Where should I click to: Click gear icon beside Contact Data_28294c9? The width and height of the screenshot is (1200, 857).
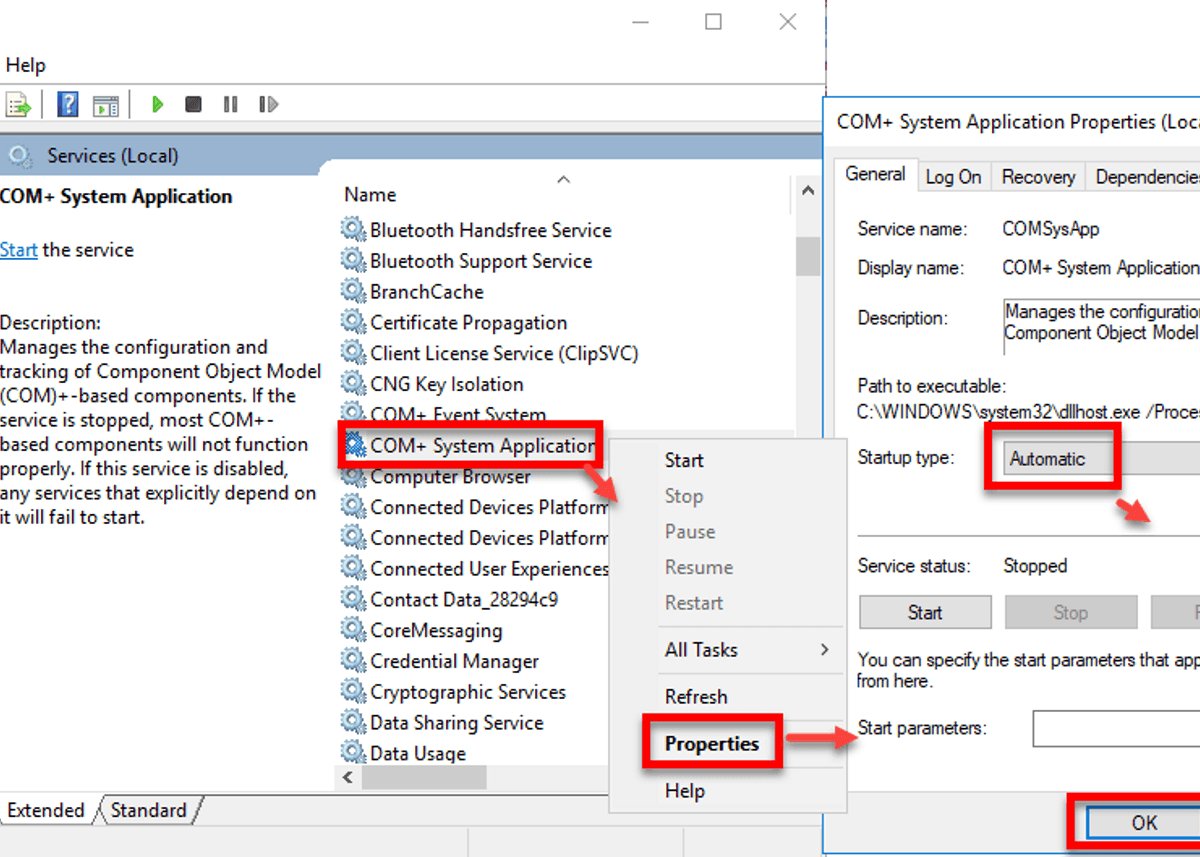point(354,600)
